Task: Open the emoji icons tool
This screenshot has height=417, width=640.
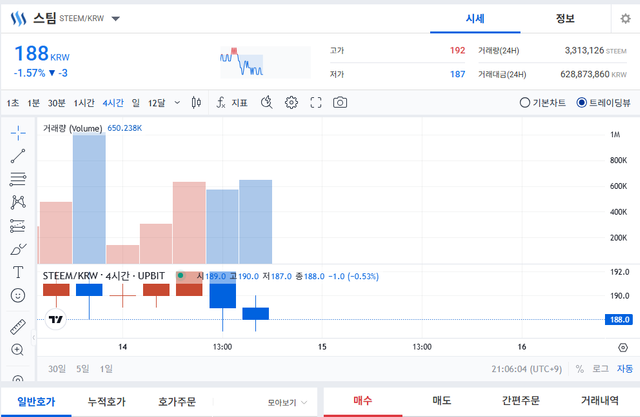Action: click(x=18, y=295)
